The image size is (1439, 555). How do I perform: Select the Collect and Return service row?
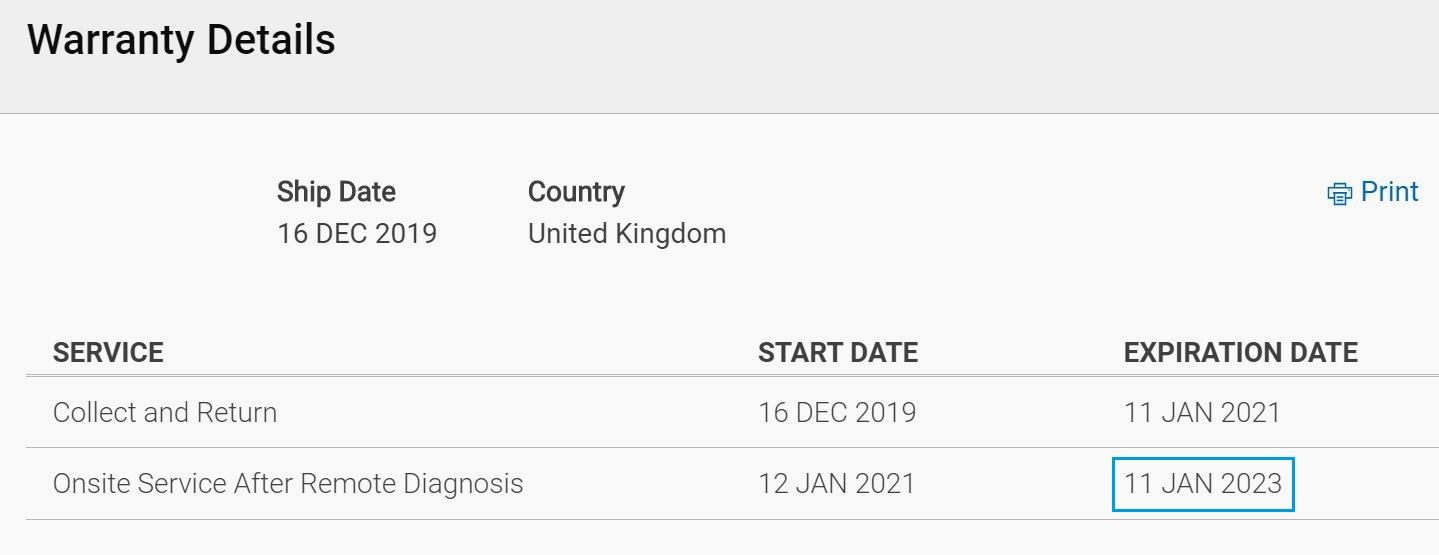click(732, 412)
